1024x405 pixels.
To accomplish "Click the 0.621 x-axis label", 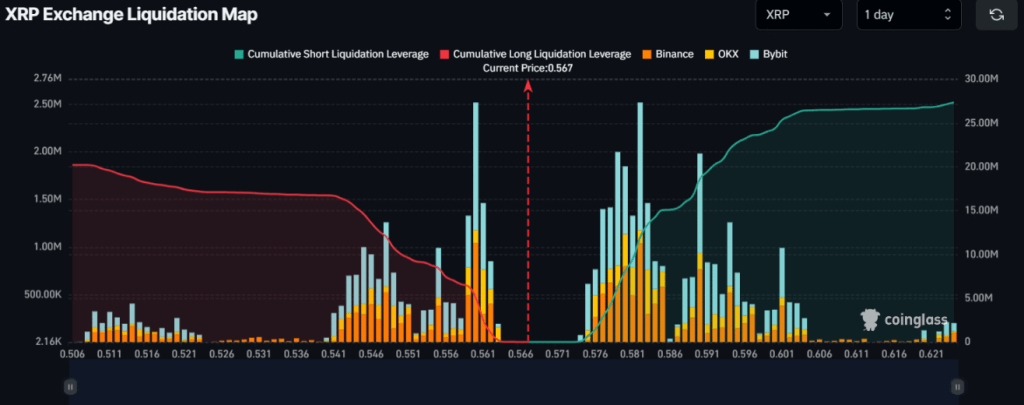I will tap(931, 354).
